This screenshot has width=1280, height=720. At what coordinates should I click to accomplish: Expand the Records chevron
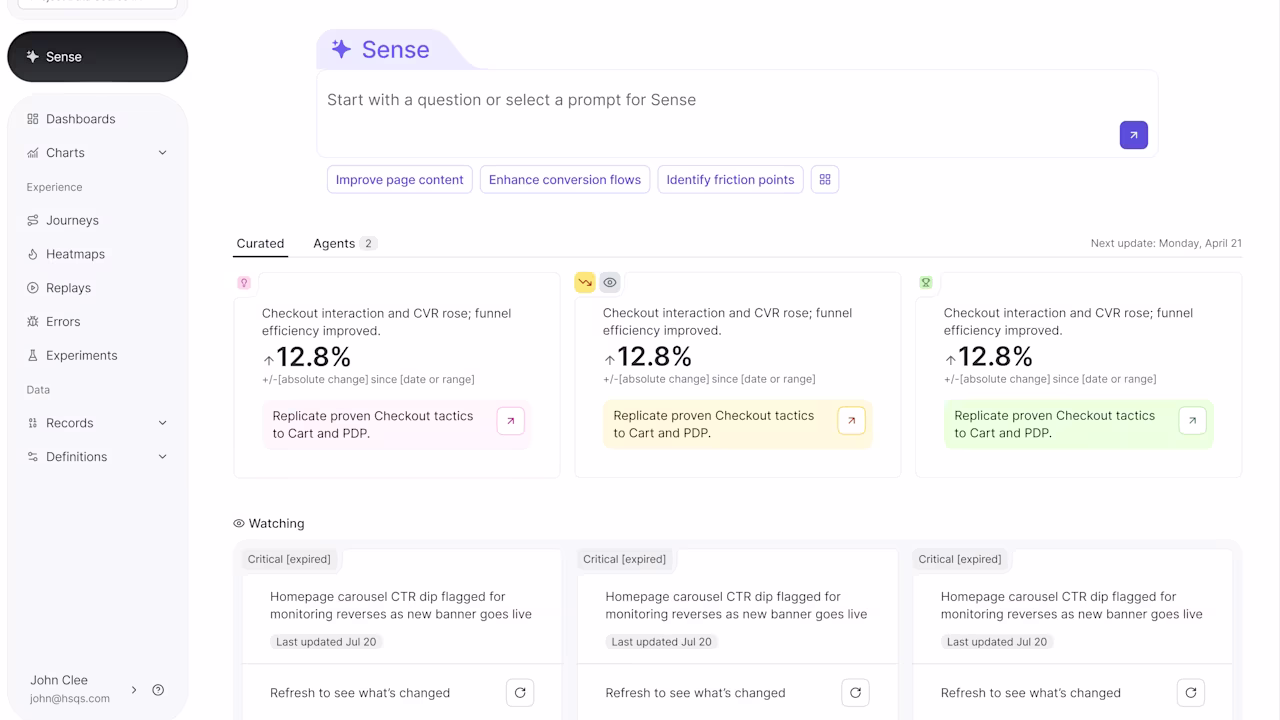point(162,423)
